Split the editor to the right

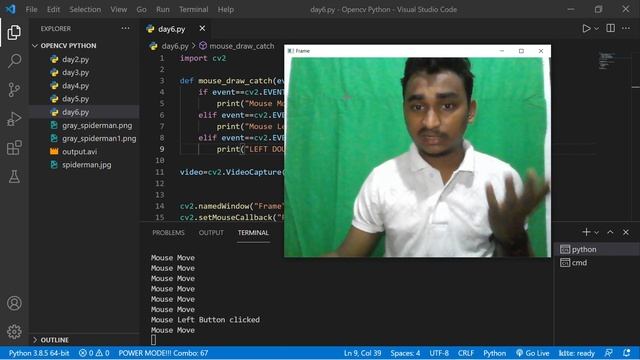(x=611, y=28)
